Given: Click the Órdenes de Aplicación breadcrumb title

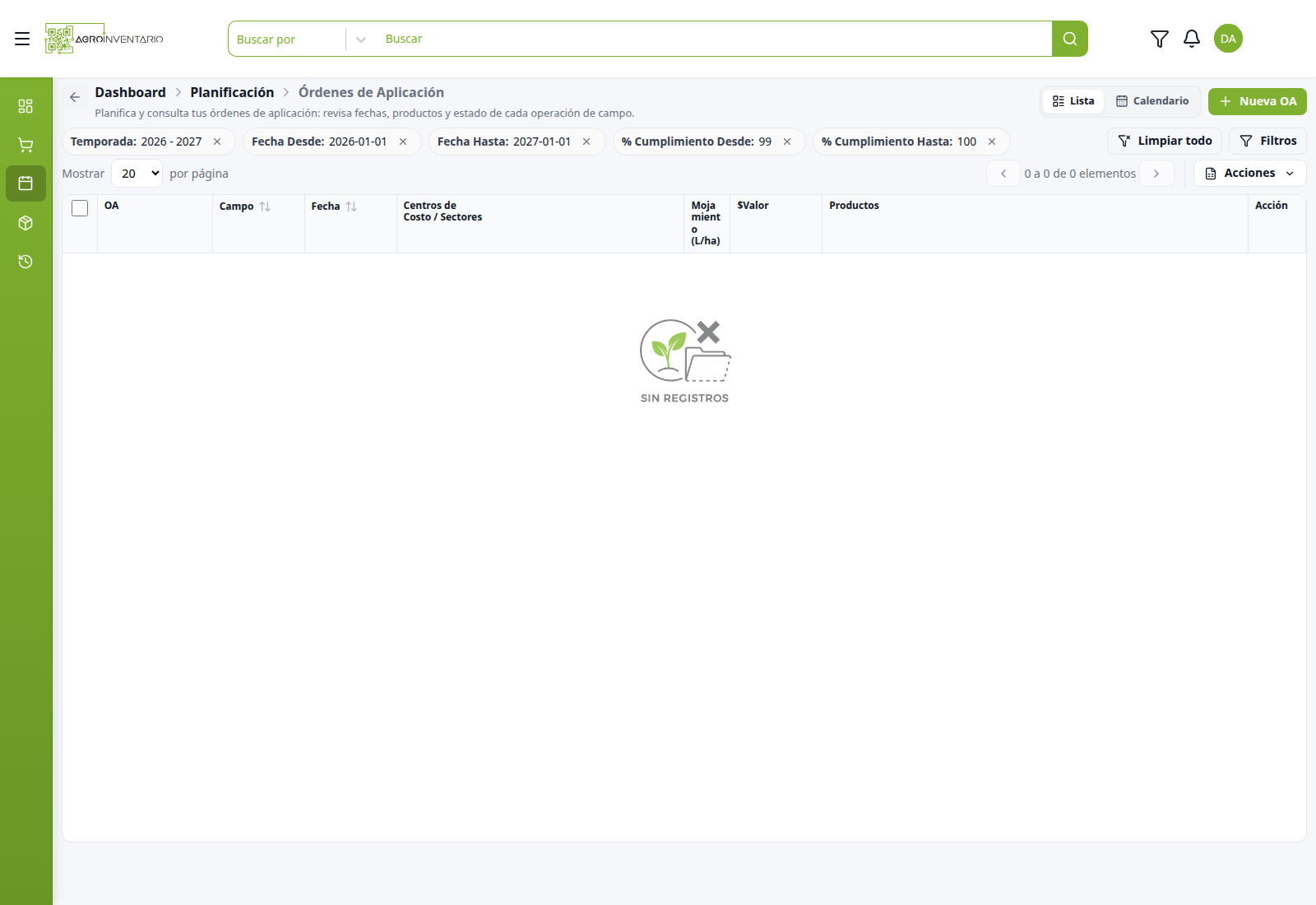Looking at the screenshot, I should 371,92.
